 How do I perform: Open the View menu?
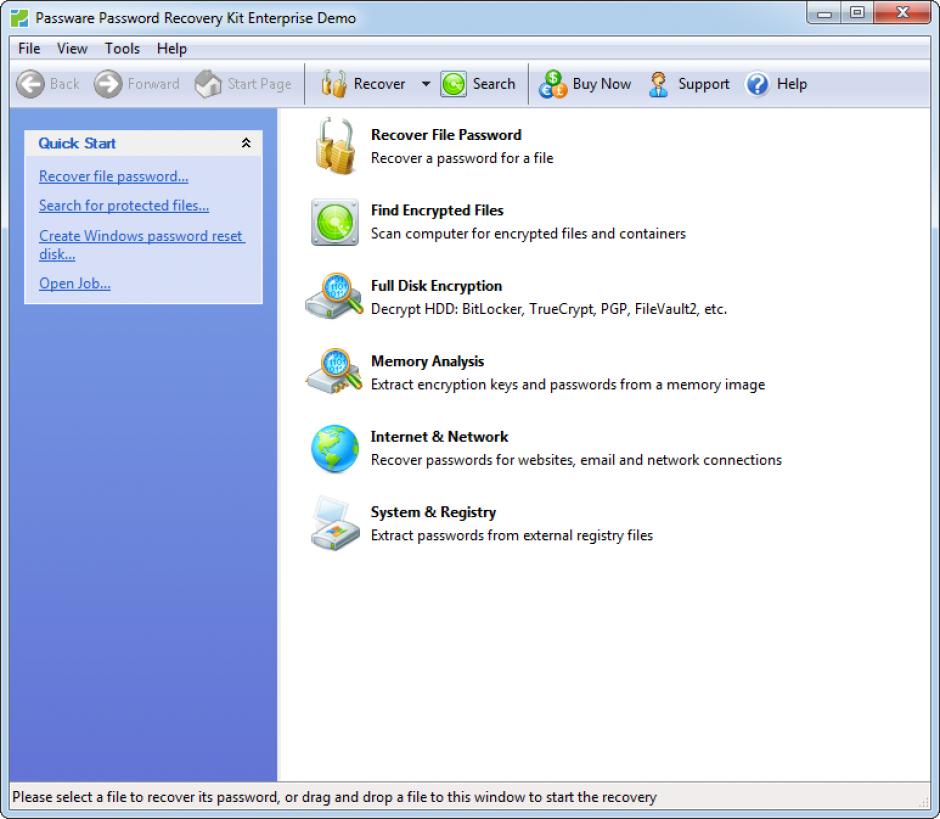(72, 49)
